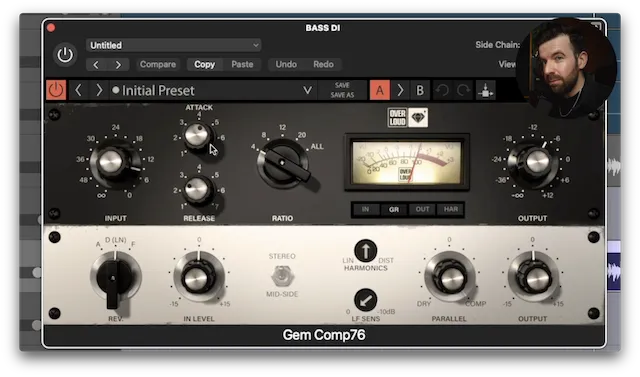640x377 pixels.
Task: Click the Redo button in header
Action: (323, 64)
